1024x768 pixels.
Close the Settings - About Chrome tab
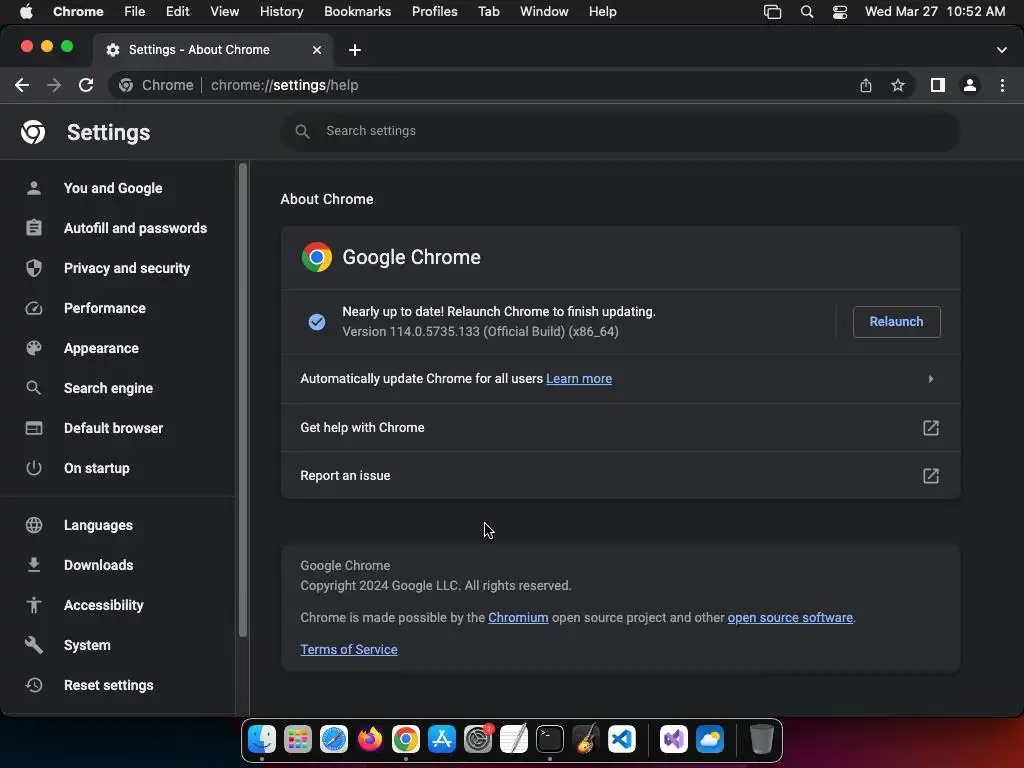coord(317,50)
